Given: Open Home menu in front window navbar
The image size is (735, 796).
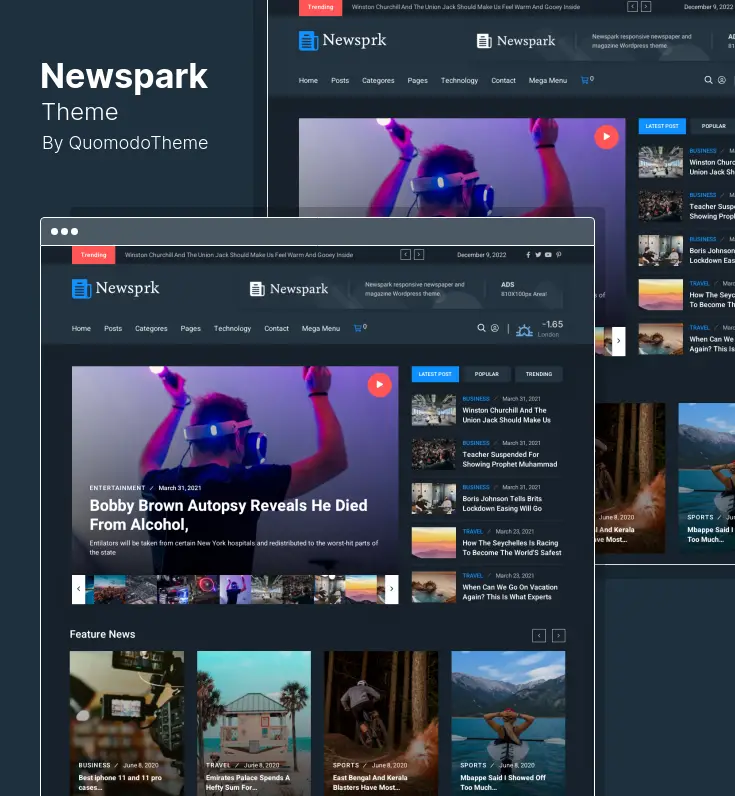Looking at the screenshot, I should (81, 328).
